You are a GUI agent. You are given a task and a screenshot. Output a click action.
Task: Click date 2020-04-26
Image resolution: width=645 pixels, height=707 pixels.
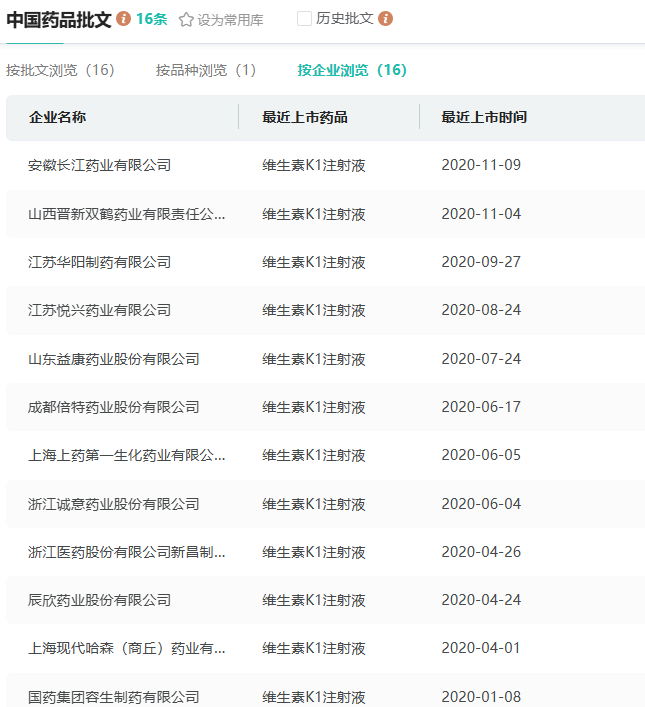[481, 552]
